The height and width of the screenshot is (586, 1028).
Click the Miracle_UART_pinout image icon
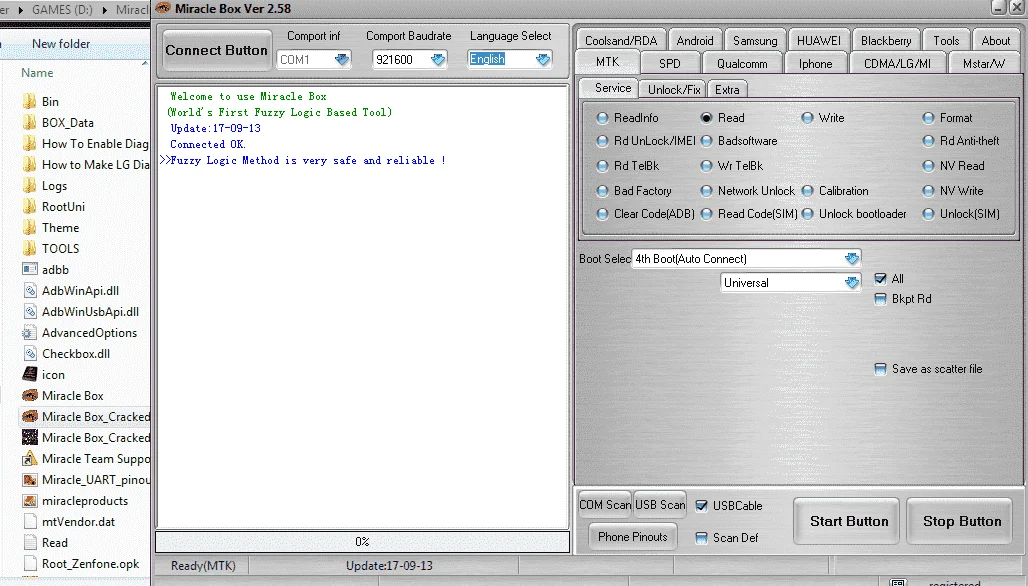coord(30,480)
